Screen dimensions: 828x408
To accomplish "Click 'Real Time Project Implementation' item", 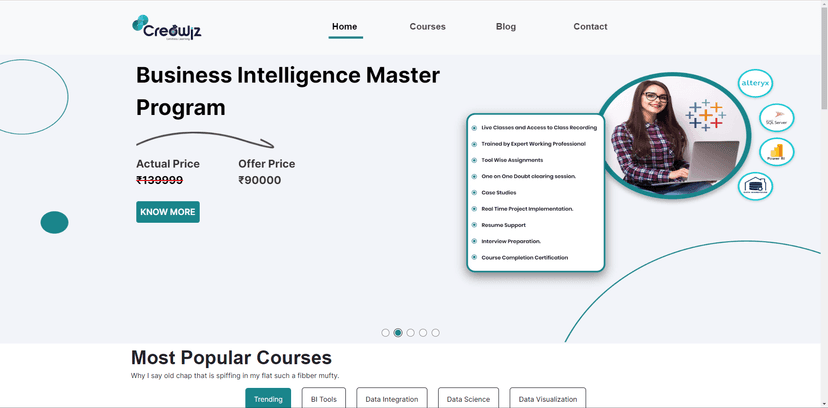I will 528,209.
